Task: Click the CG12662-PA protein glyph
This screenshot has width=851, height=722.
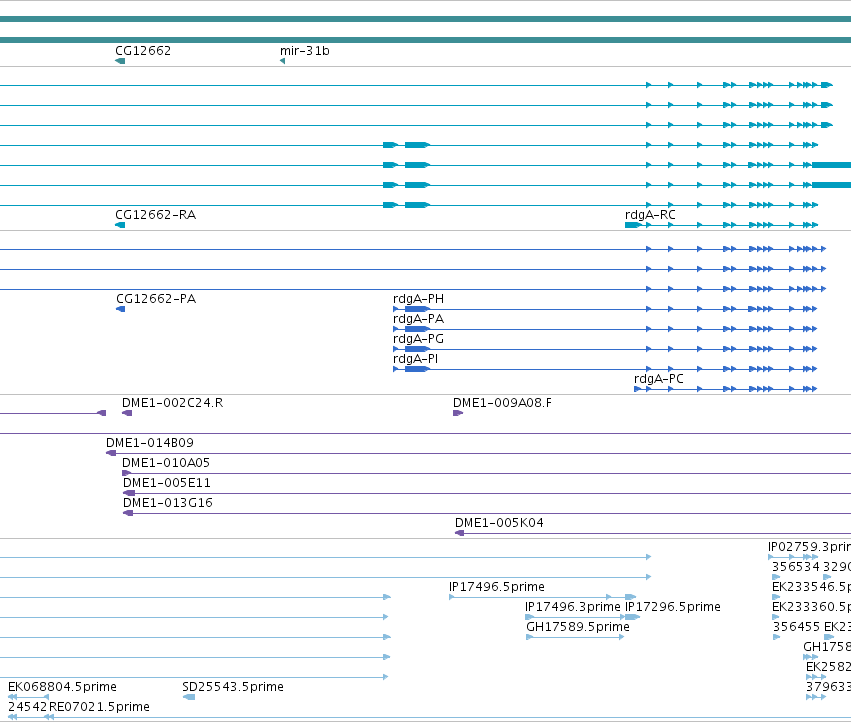Action: click(x=120, y=309)
